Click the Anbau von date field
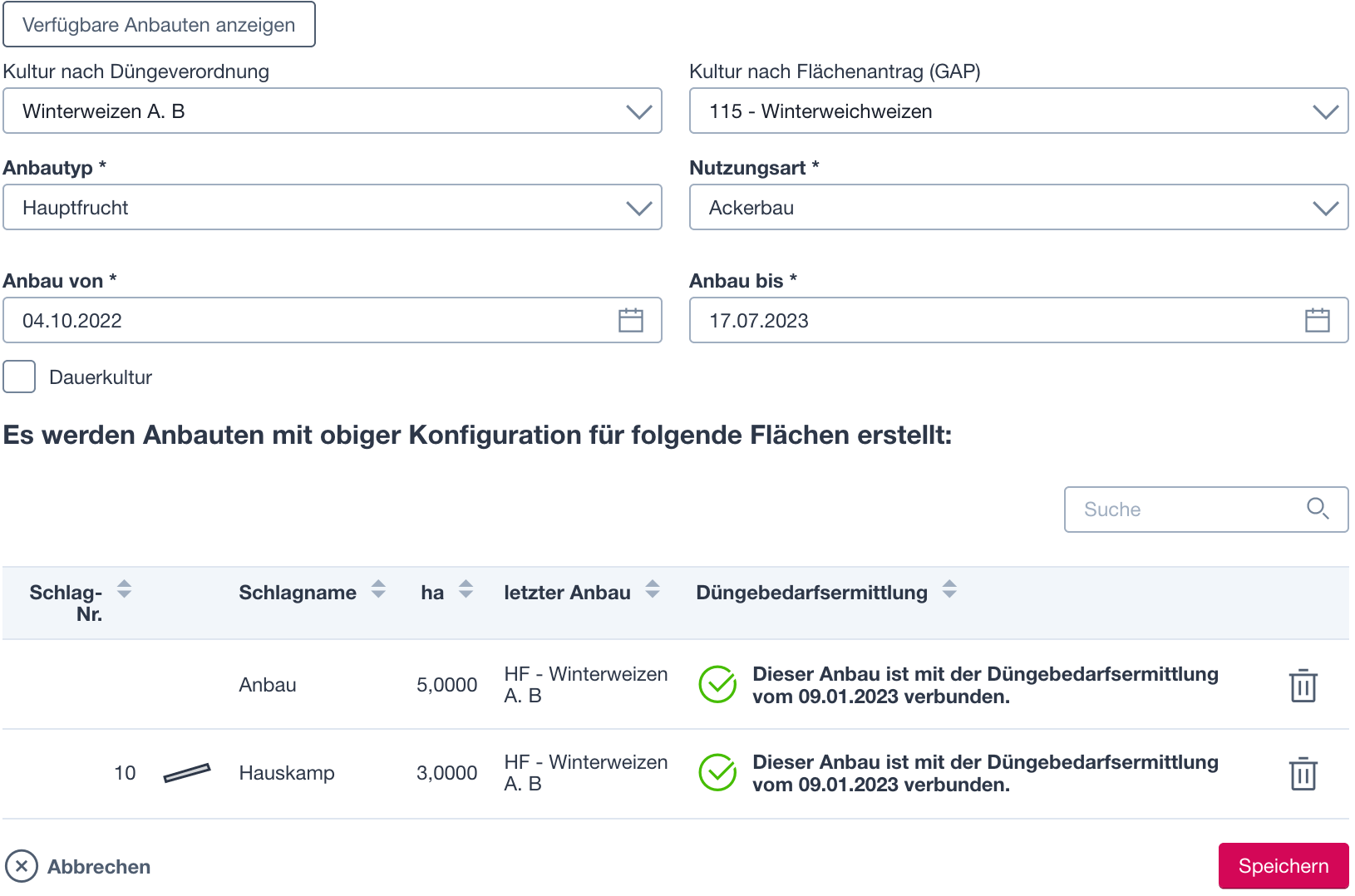The height and width of the screenshot is (896, 1355). (333, 320)
